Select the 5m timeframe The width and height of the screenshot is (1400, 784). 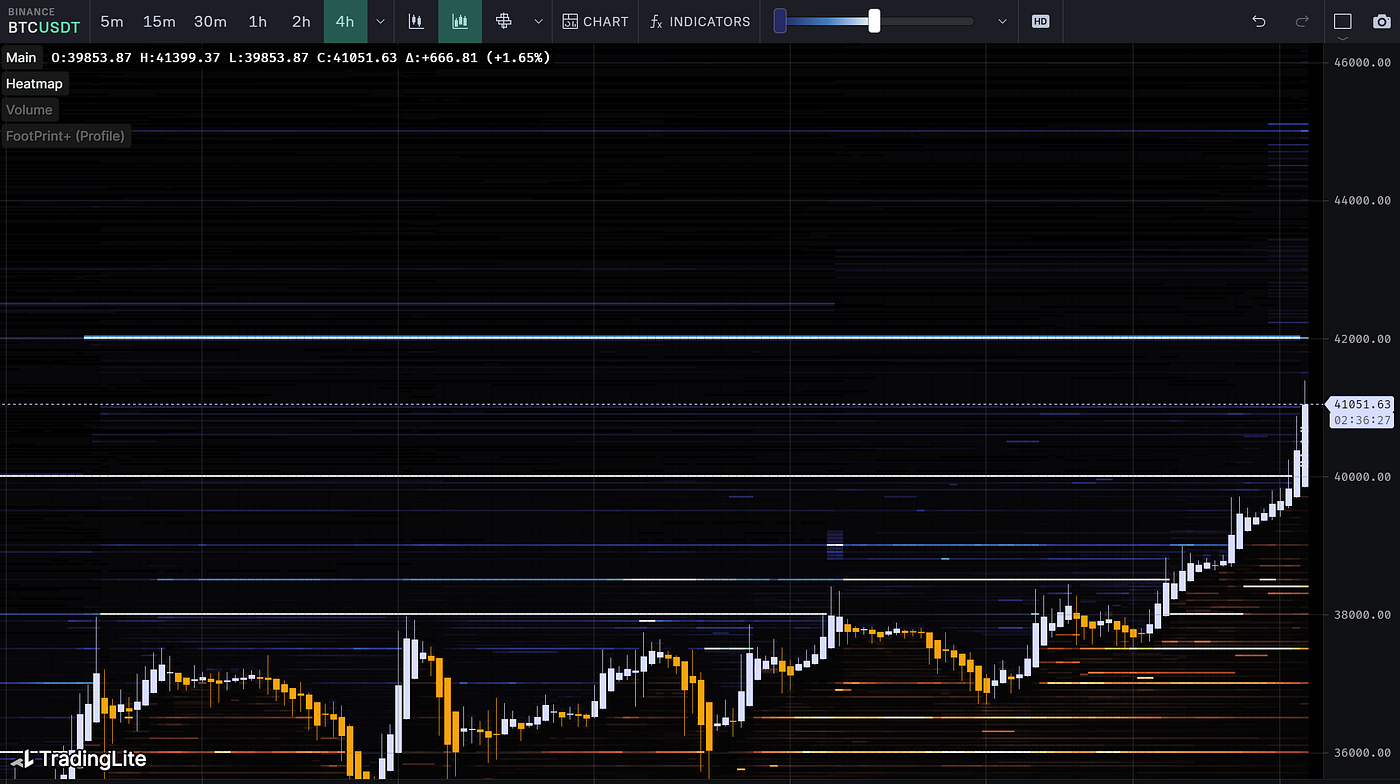point(112,21)
